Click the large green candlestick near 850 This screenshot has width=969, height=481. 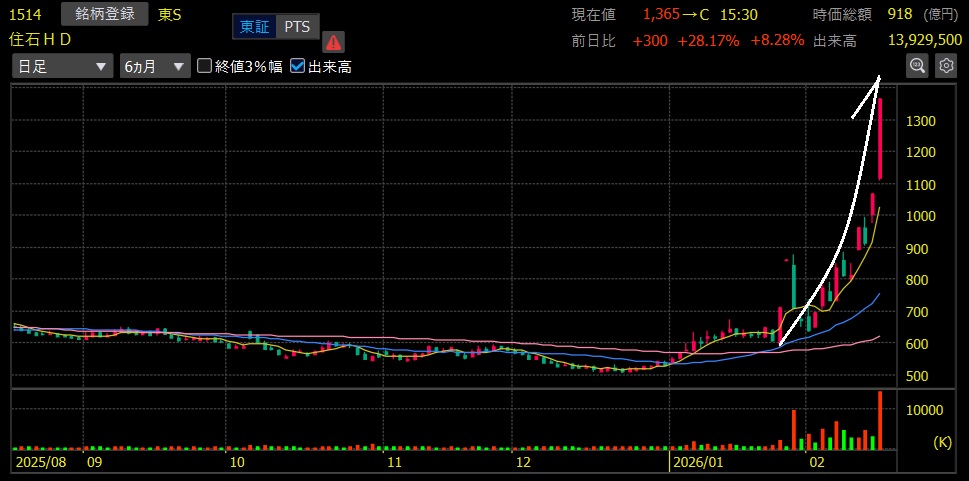[794, 285]
